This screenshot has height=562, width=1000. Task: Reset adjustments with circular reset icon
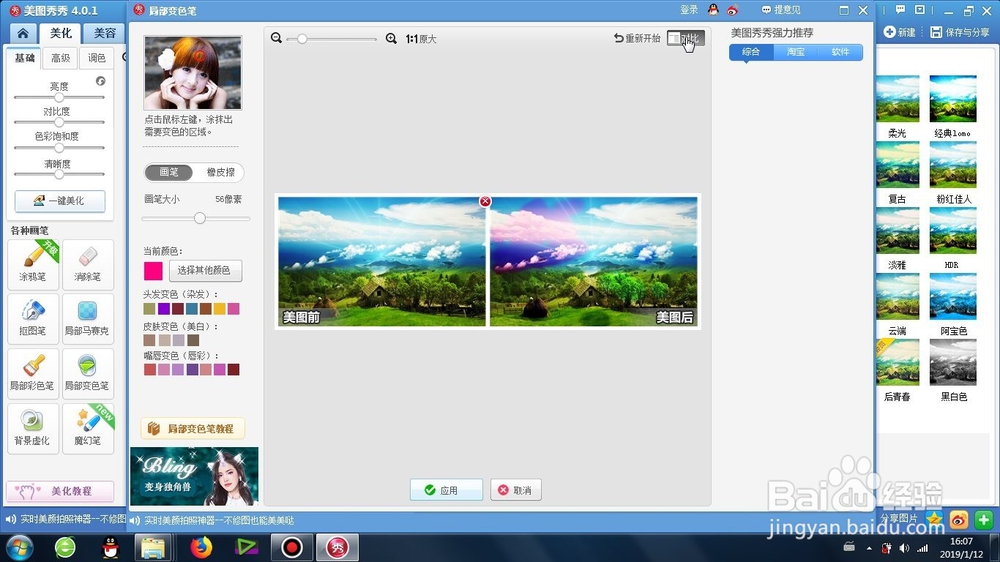101,81
